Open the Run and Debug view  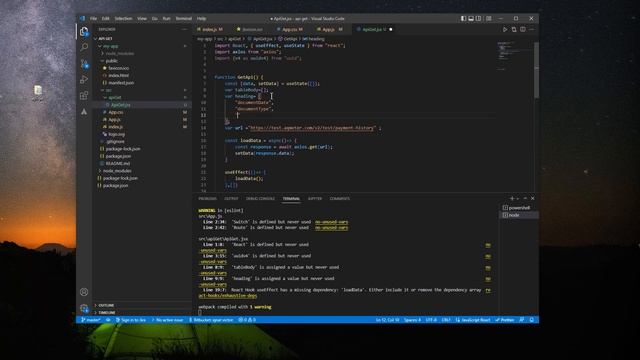coord(84,79)
